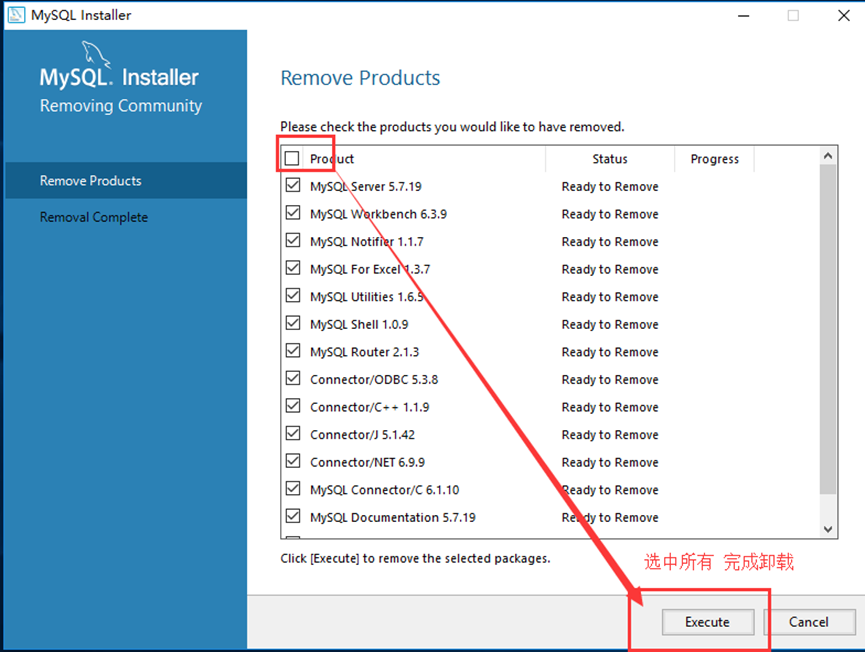Select the MySQL Router 2.1.3 product name
Viewport: 865px width, 652px height.
click(365, 352)
